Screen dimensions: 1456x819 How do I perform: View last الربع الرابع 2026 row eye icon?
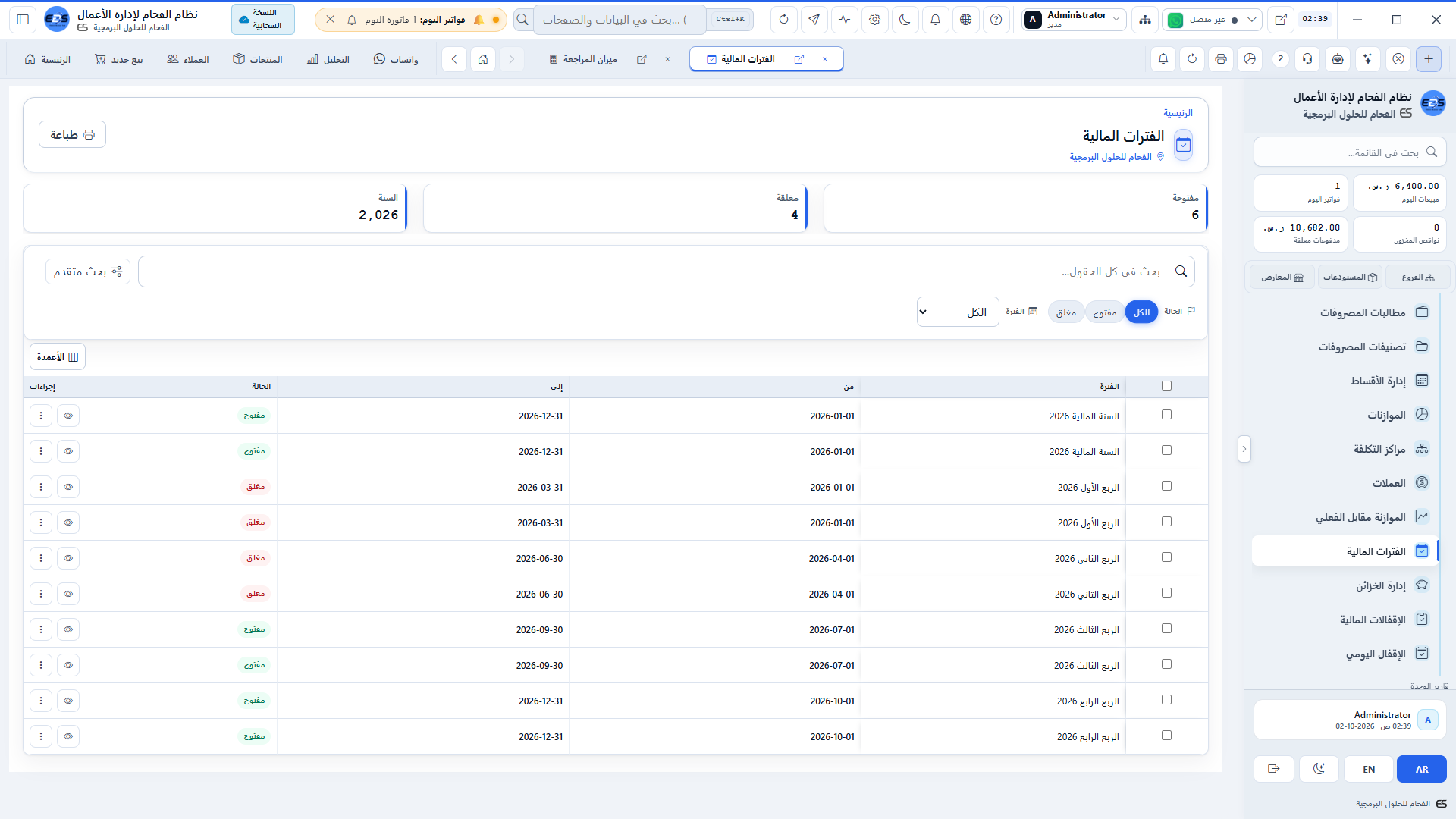[x=68, y=736]
